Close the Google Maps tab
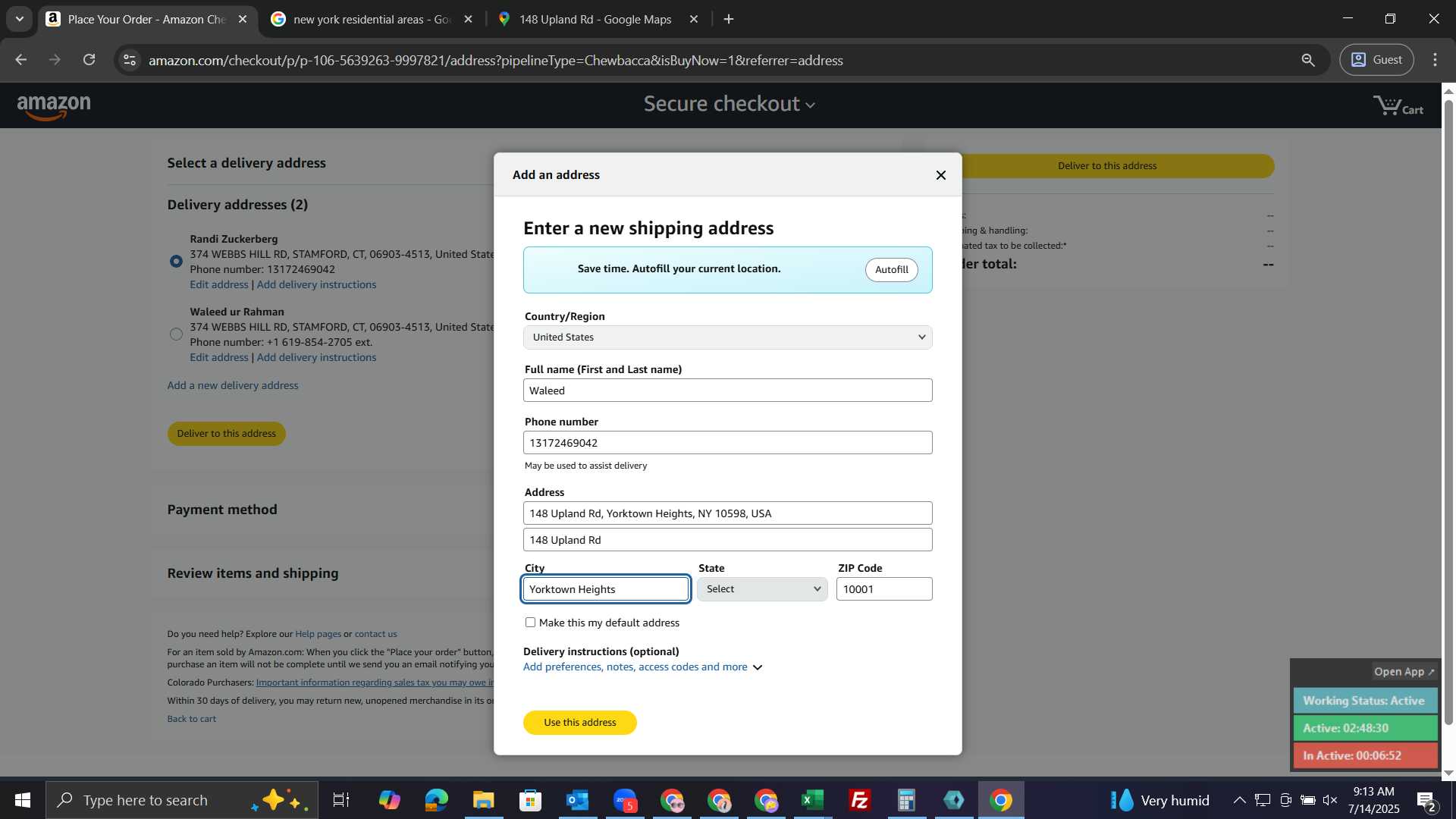 click(x=693, y=20)
